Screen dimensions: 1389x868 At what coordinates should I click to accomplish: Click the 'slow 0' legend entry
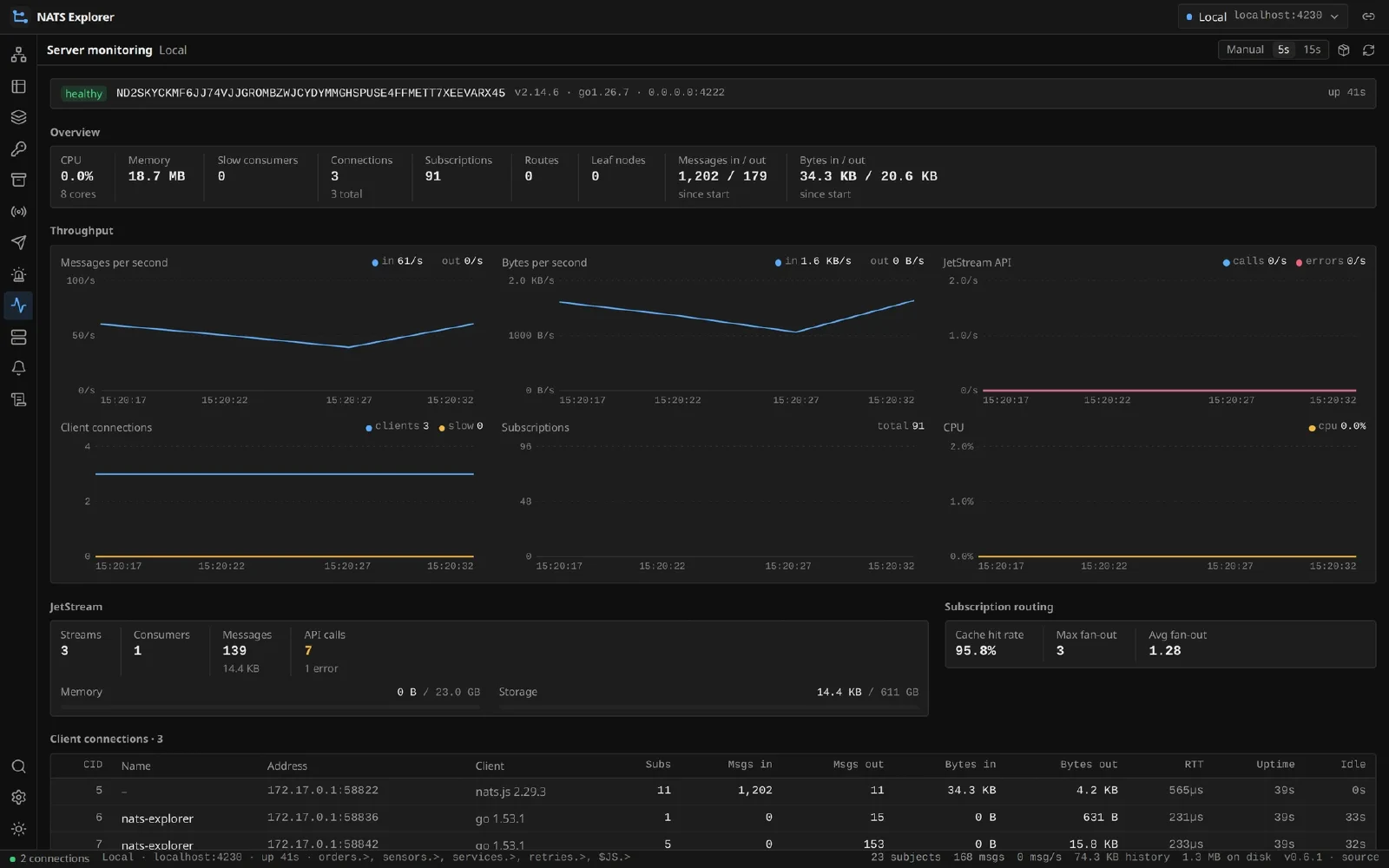coord(461,426)
